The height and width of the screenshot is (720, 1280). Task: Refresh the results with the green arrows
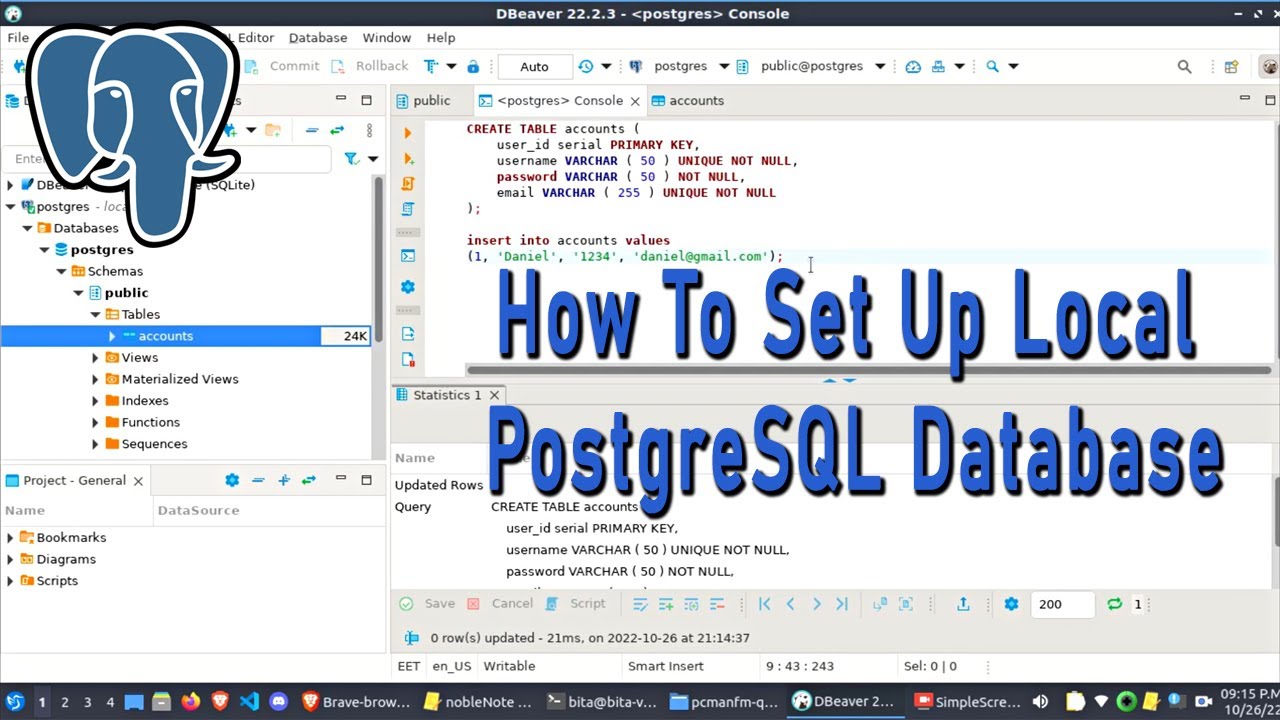(x=1114, y=604)
